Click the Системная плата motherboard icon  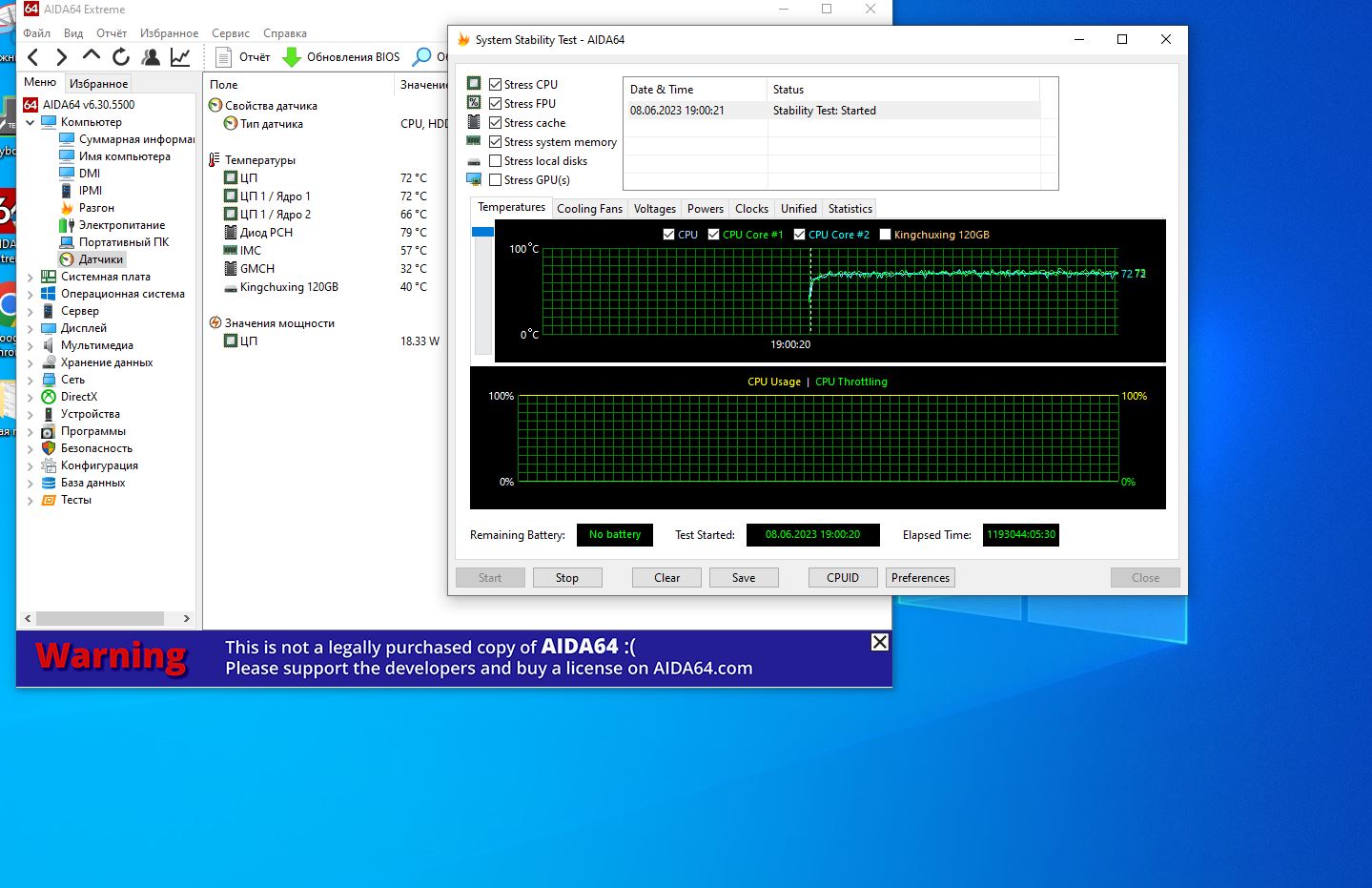[49, 277]
